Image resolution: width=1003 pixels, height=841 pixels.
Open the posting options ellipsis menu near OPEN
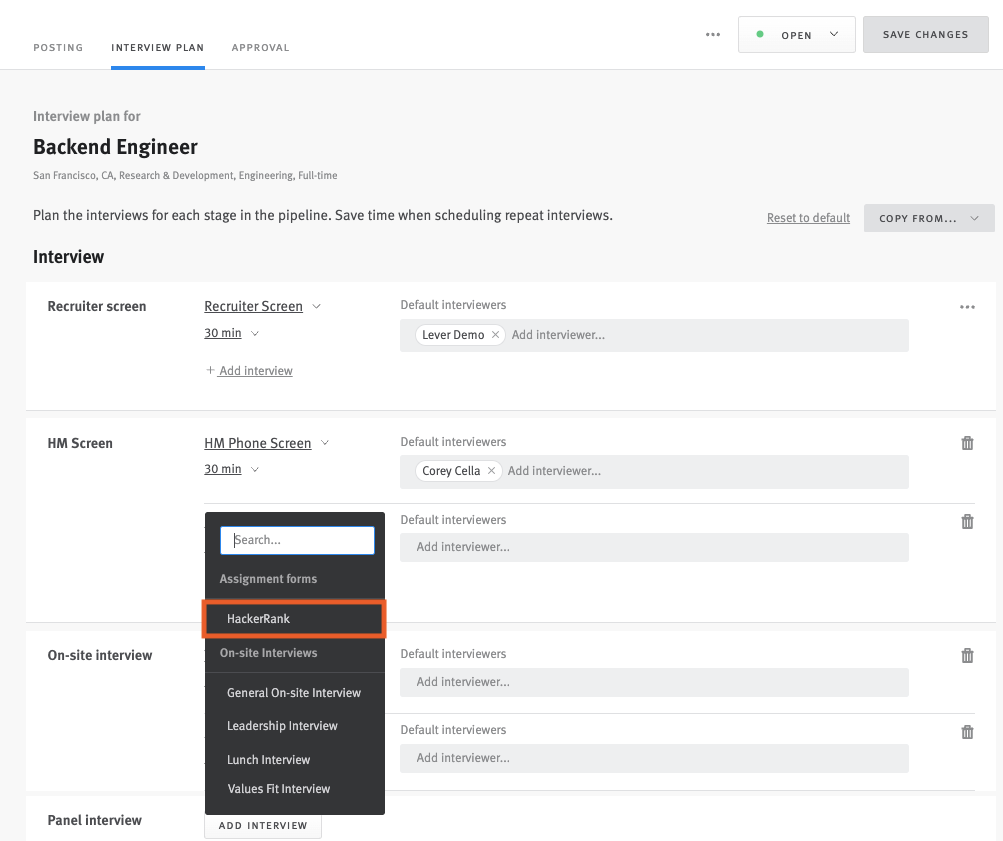click(712, 34)
